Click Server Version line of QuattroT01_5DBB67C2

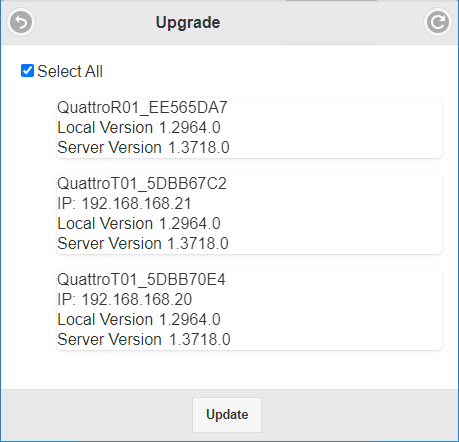pyautogui.click(x=143, y=244)
